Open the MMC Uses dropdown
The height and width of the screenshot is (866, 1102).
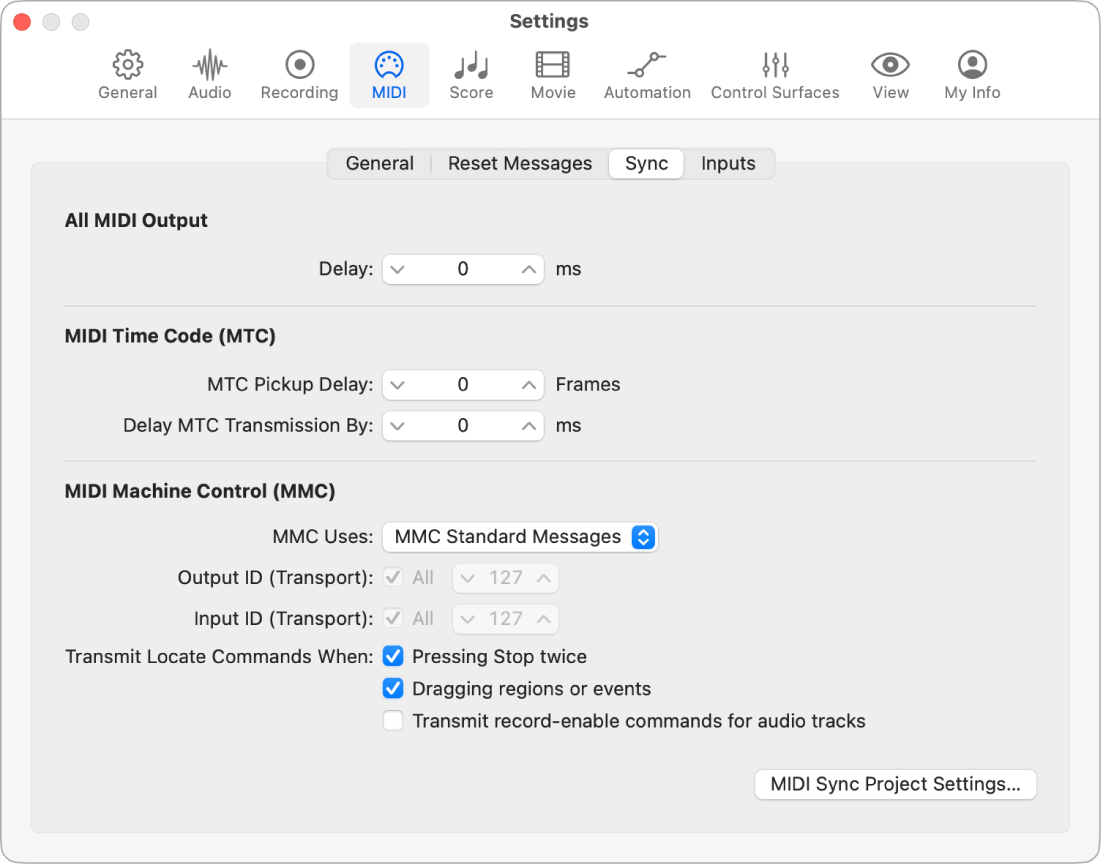tap(519, 537)
